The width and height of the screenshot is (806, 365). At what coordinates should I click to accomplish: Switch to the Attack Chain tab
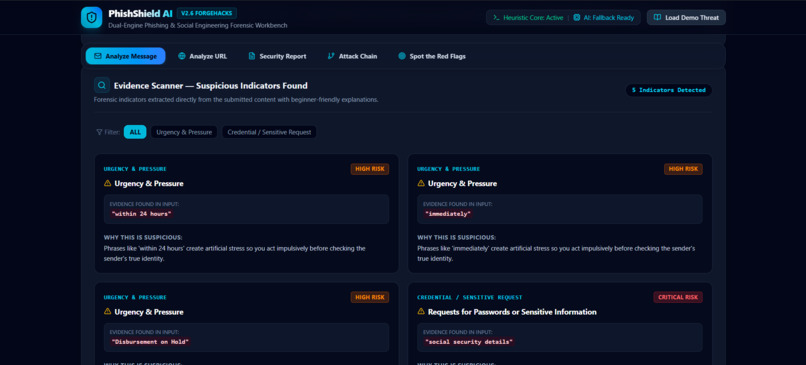tap(352, 56)
